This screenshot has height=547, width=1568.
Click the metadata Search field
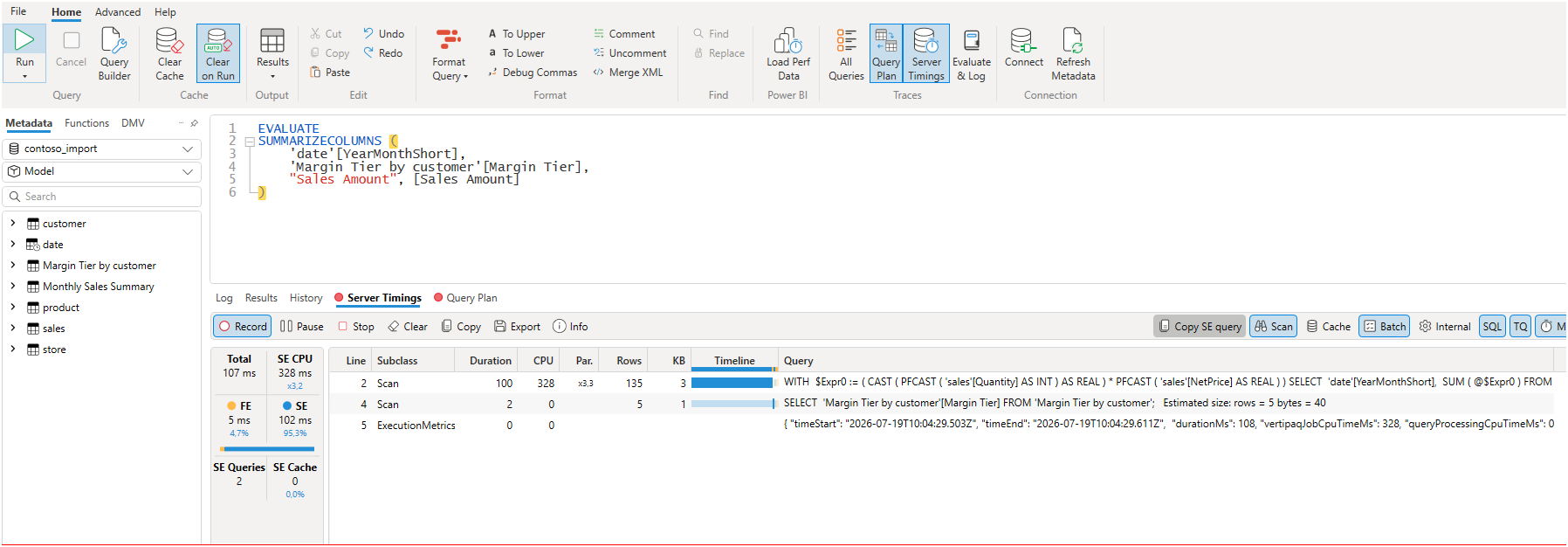[x=102, y=197]
